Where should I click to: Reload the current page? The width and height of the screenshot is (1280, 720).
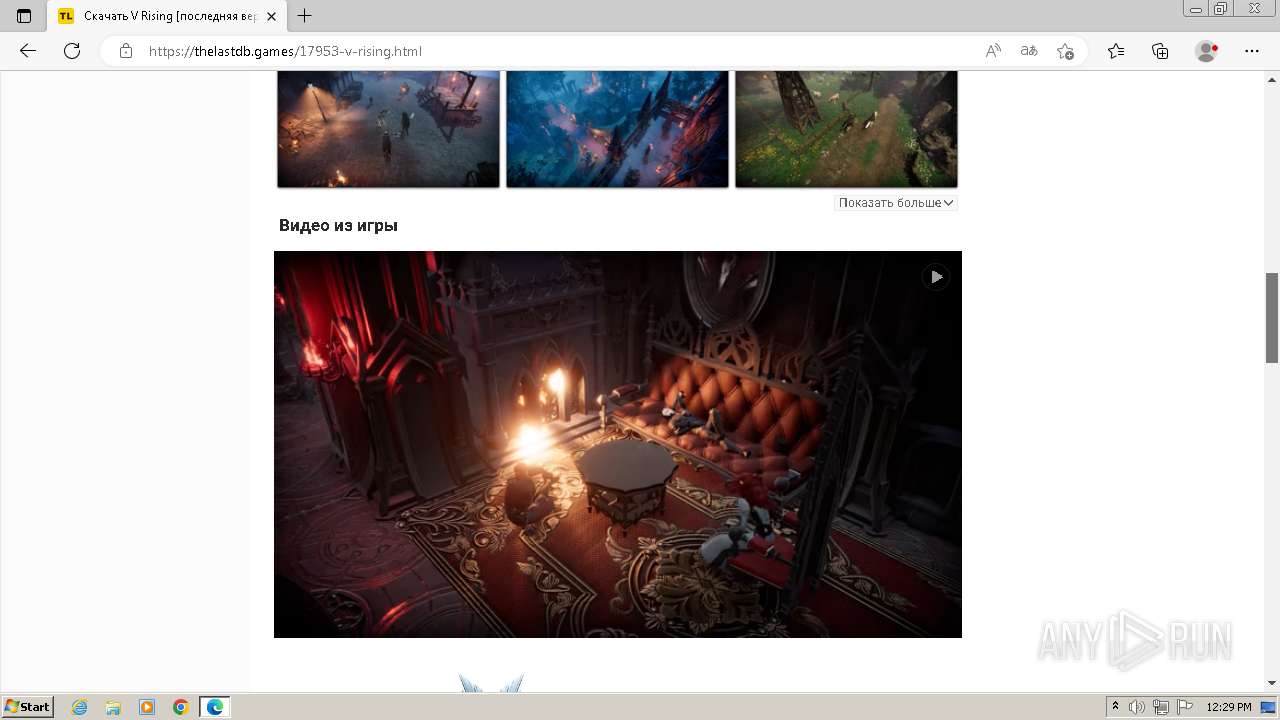pos(72,51)
